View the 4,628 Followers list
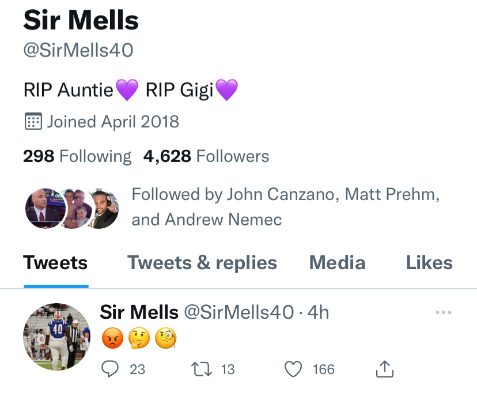 coord(206,156)
